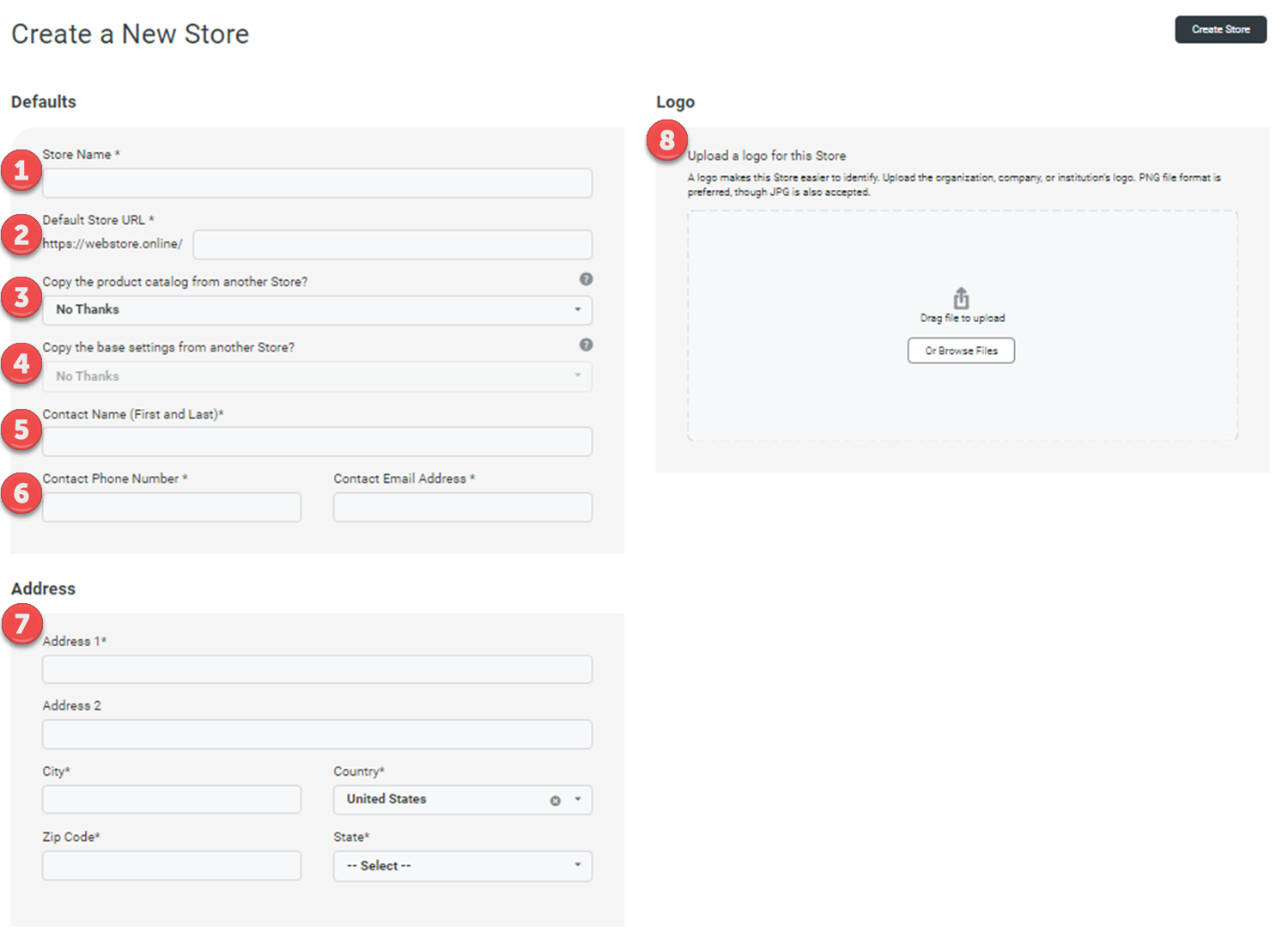Click the drag file to upload area
Viewport: 1288px width, 945px height.
[x=961, y=325]
